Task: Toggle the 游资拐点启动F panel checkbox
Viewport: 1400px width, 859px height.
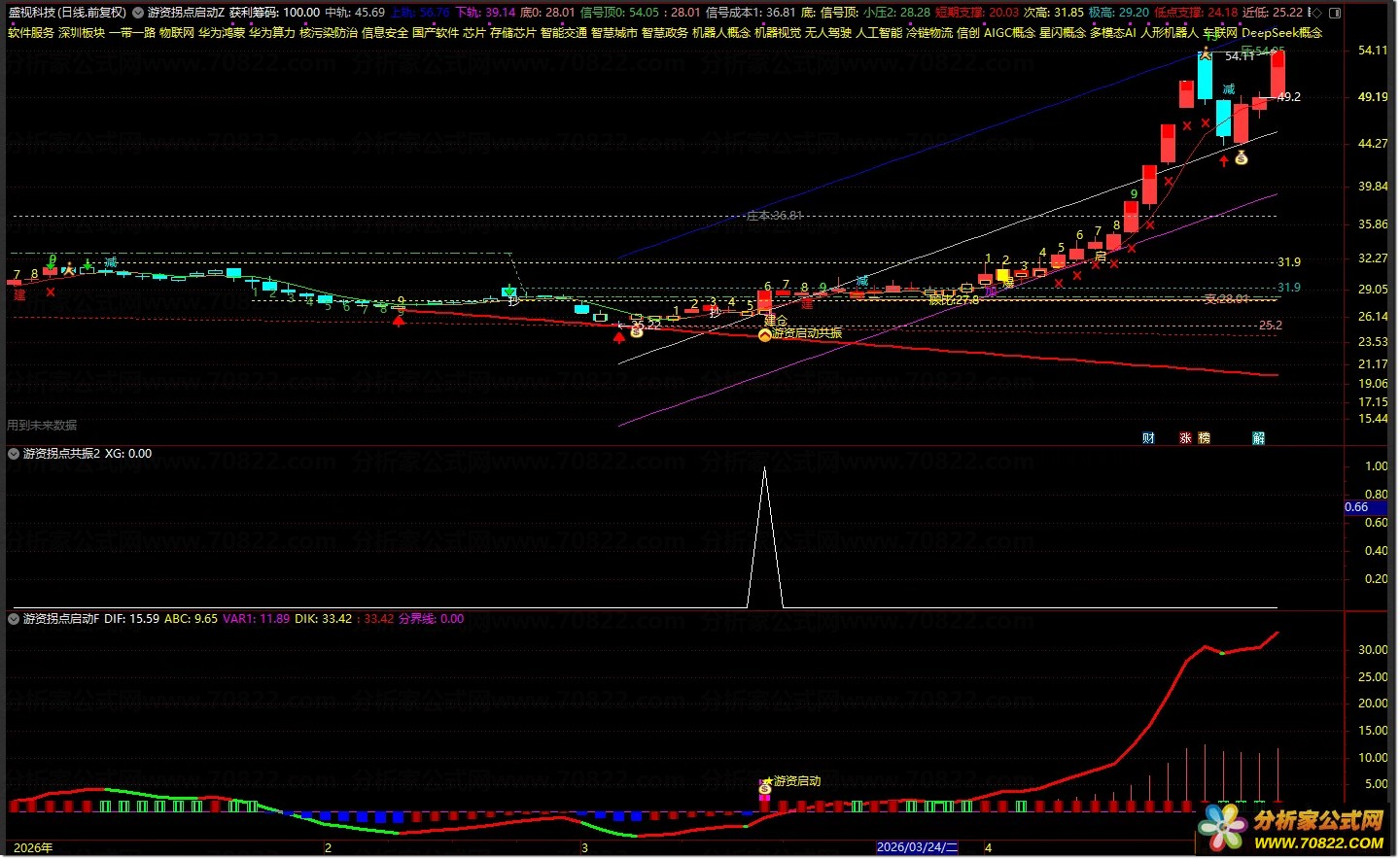Action: (x=14, y=618)
